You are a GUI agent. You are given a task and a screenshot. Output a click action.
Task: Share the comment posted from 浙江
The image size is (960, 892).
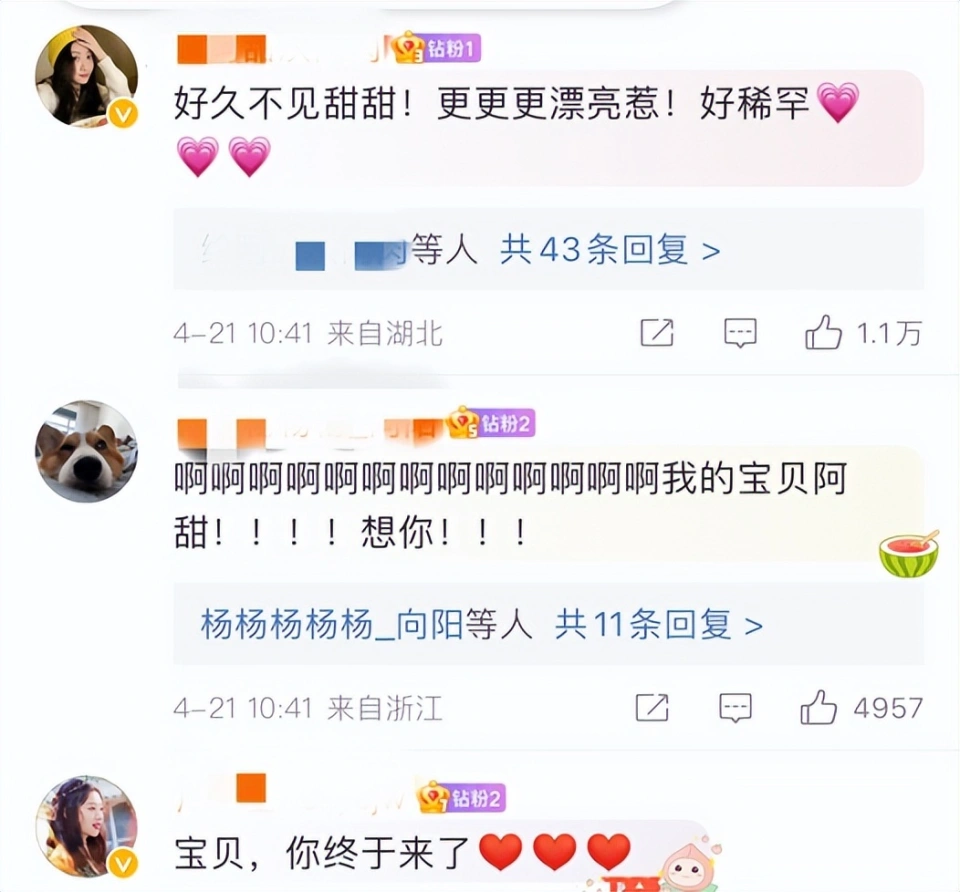click(x=652, y=708)
